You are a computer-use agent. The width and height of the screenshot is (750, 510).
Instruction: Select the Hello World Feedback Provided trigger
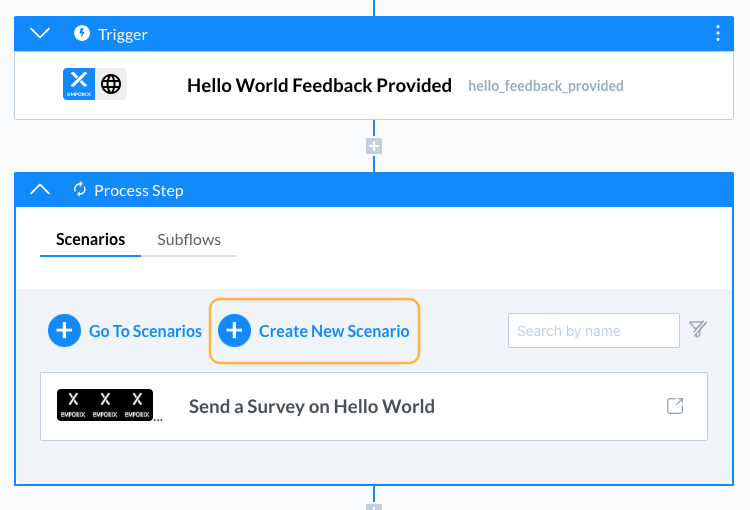pos(319,86)
